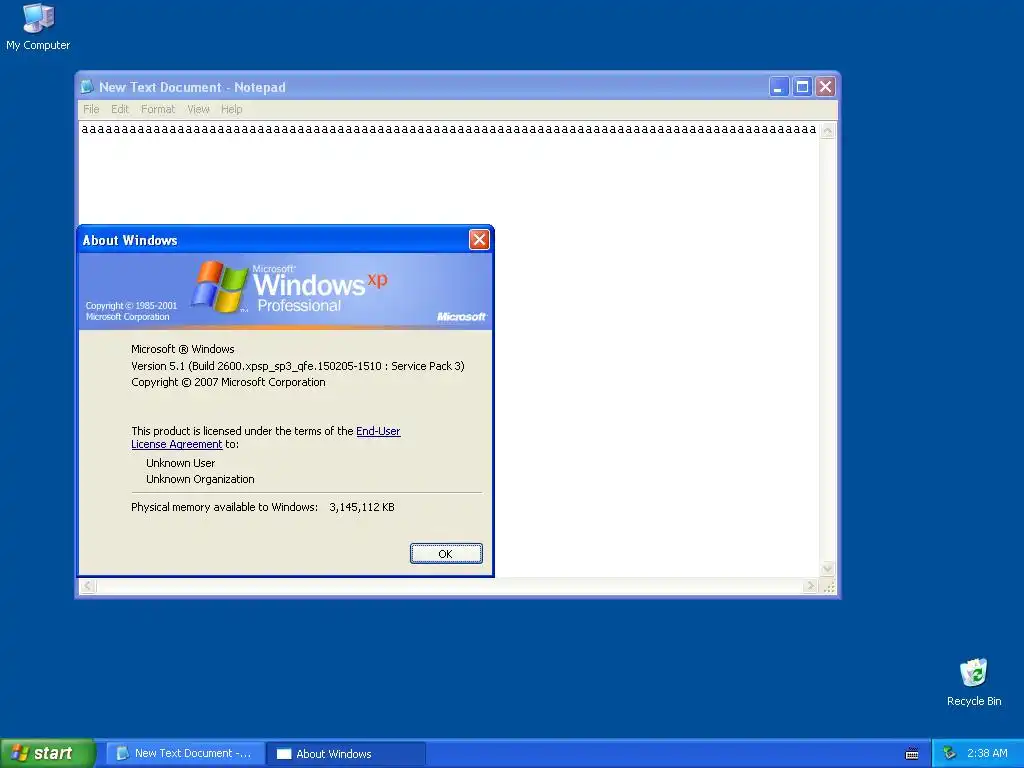Click the Notepad scroll down arrow

point(827,569)
